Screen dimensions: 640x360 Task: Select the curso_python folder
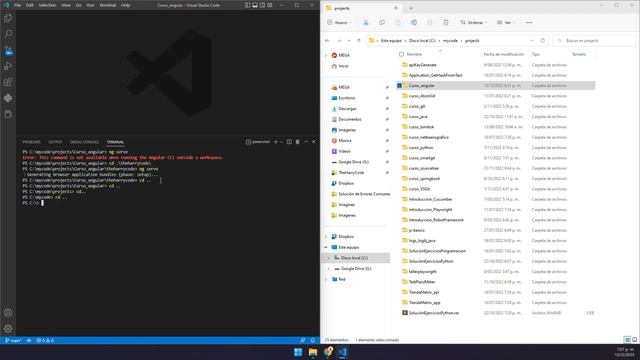click(420, 148)
